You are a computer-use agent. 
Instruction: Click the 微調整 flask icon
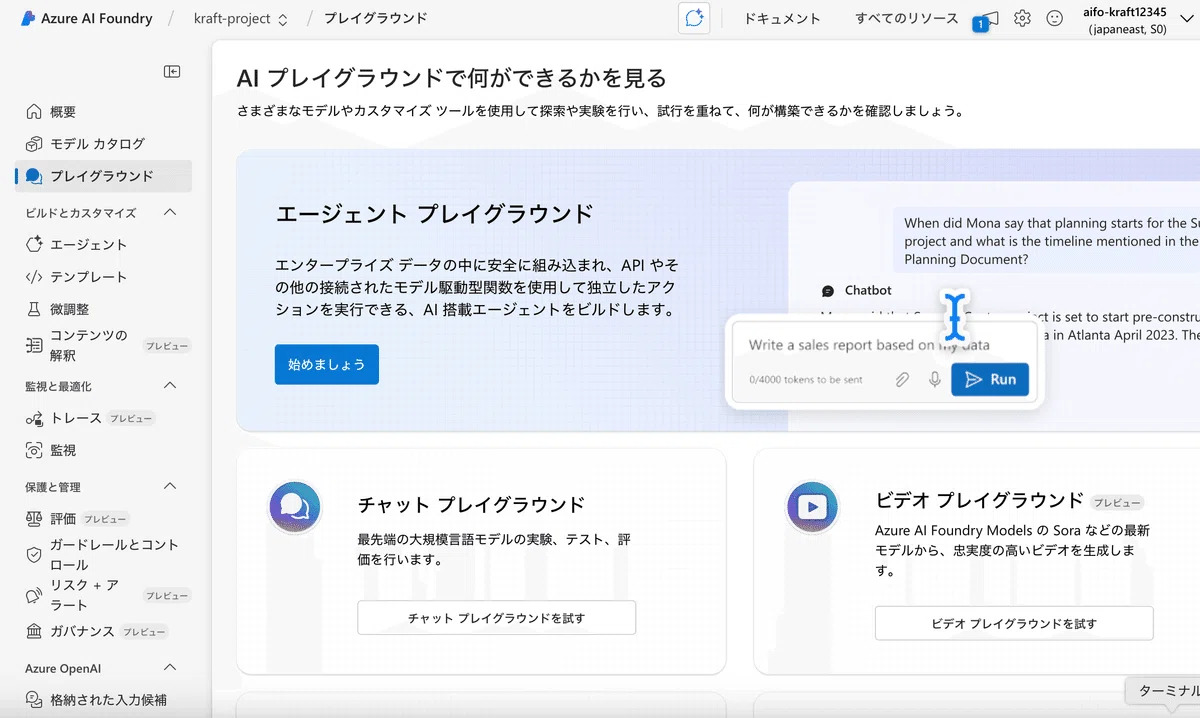(34, 309)
